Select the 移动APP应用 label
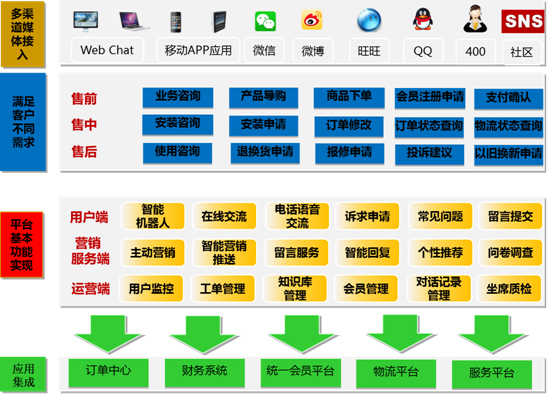Image resolution: width=549 pixels, height=395 pixels. tap(198, 50)
